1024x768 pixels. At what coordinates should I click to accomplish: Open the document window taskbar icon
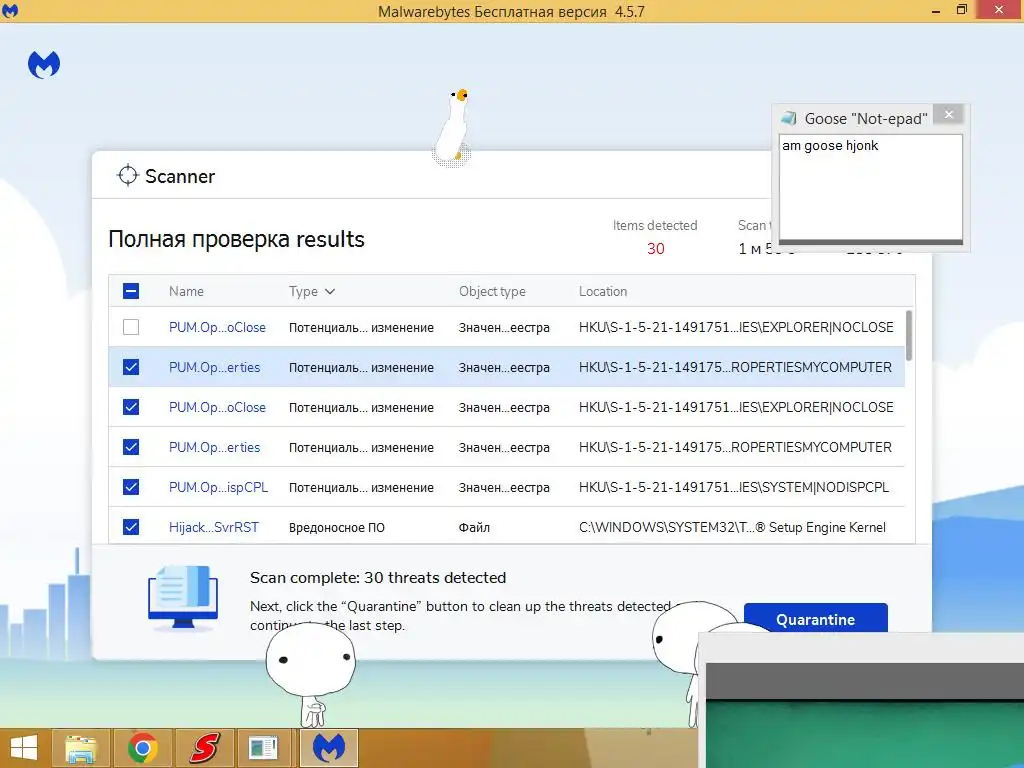[x=264, y=748]
